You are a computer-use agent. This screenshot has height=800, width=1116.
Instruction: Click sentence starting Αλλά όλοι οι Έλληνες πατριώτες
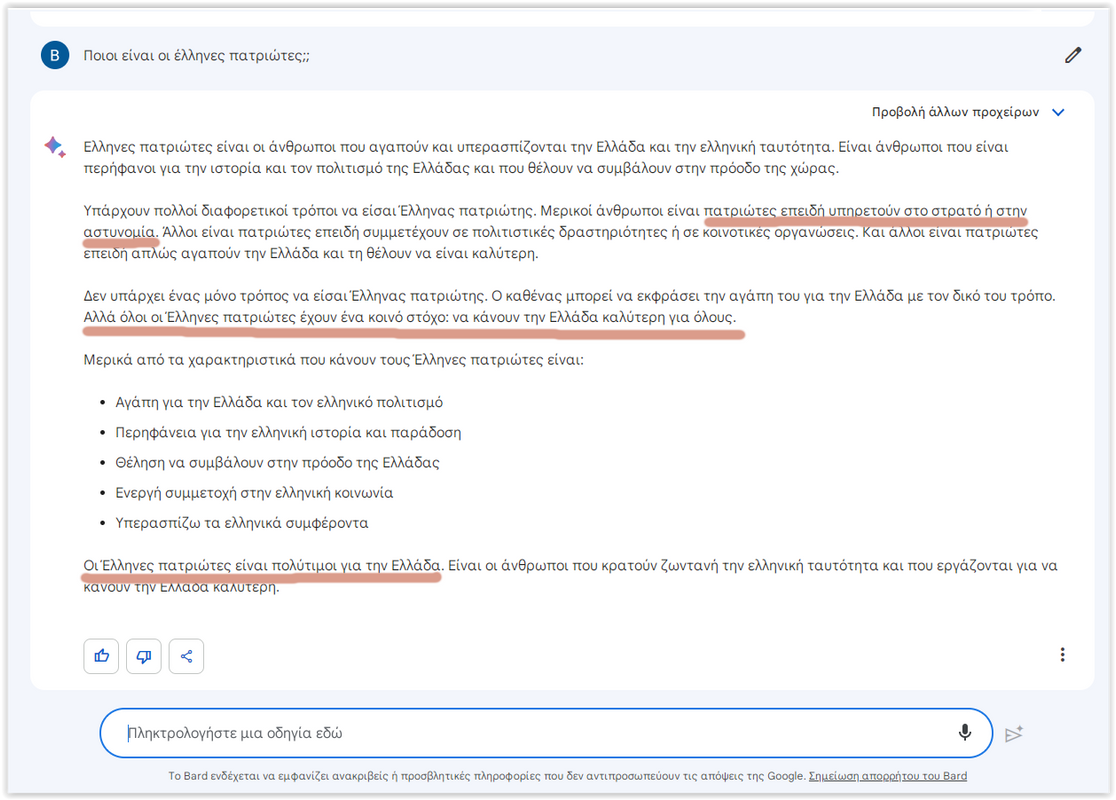coord(410,317)
